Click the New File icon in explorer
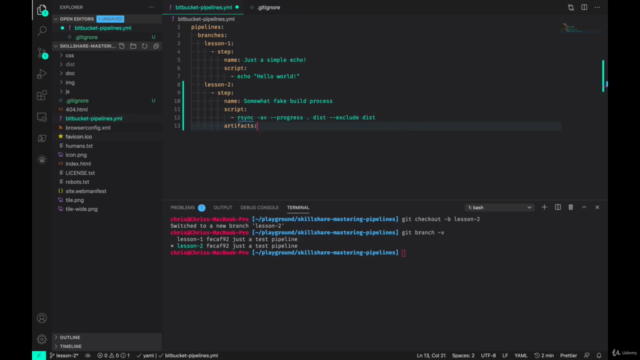This screenshot has width=640, height=360. click(x=122, y=46)
